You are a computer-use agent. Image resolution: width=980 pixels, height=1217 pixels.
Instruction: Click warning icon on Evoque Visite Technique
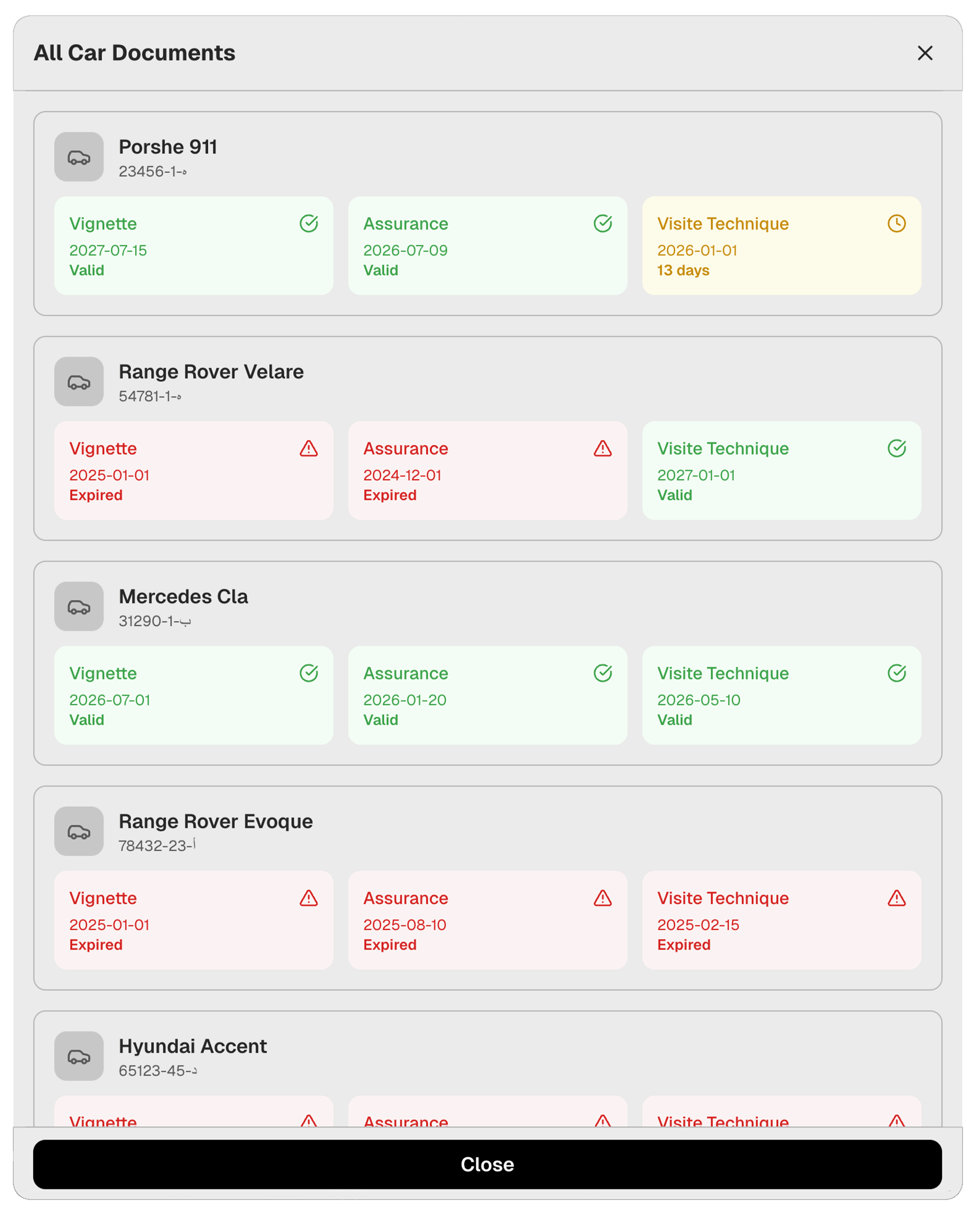tap(896, 898)
